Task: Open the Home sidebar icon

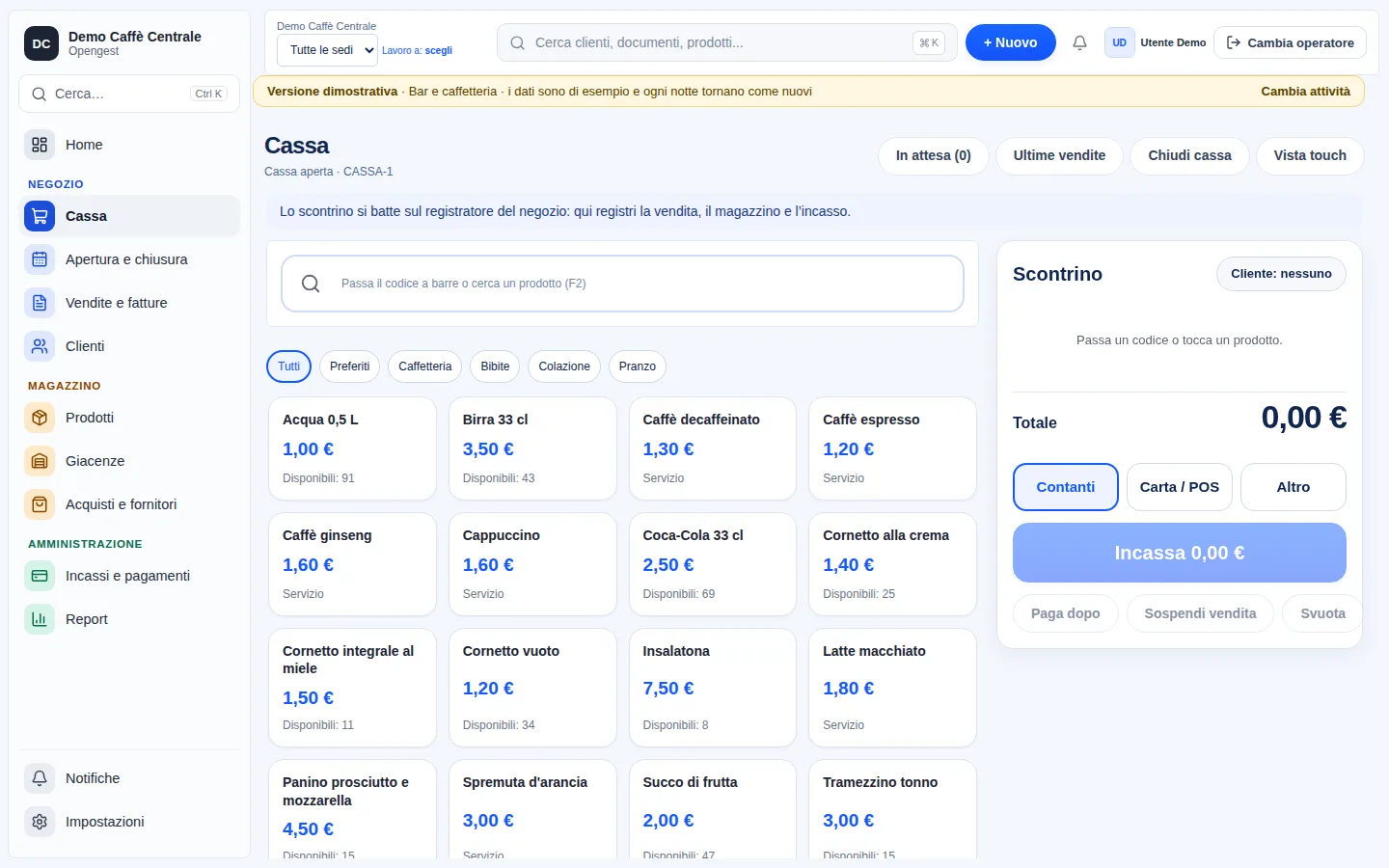Action: click(x=40, y=145)
